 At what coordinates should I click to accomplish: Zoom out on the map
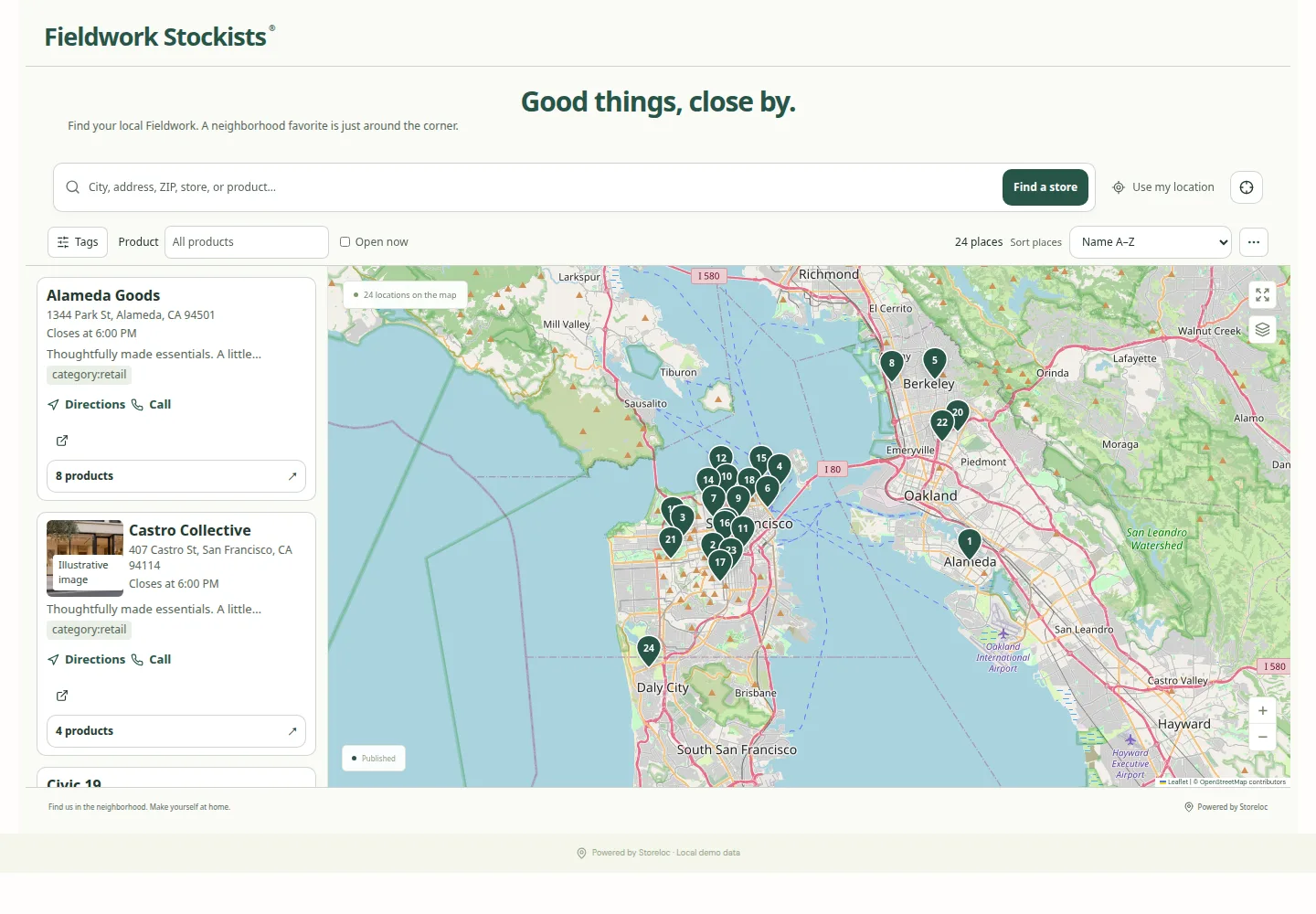pos(1262,737)
